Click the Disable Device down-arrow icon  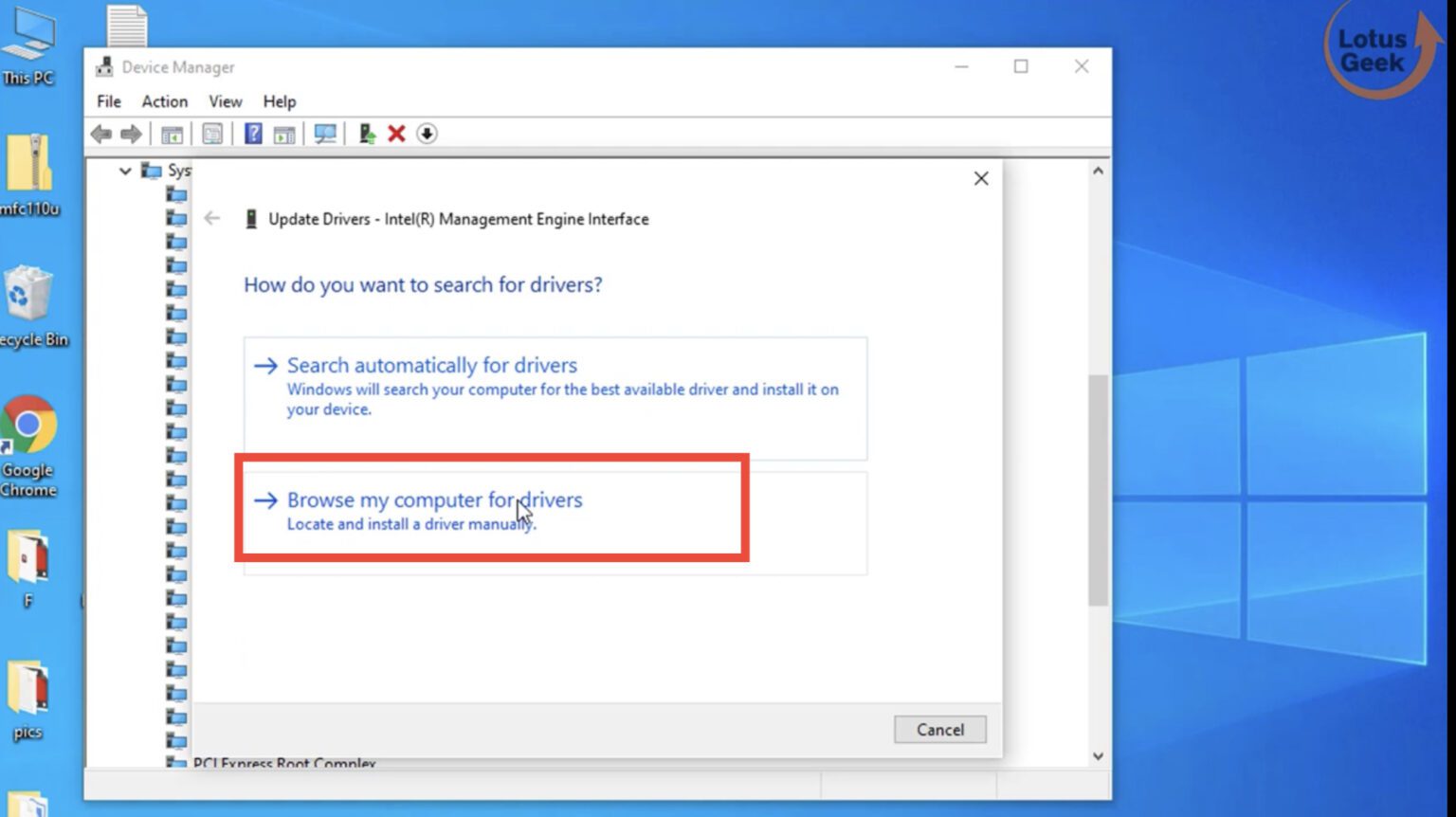(428, 134)
